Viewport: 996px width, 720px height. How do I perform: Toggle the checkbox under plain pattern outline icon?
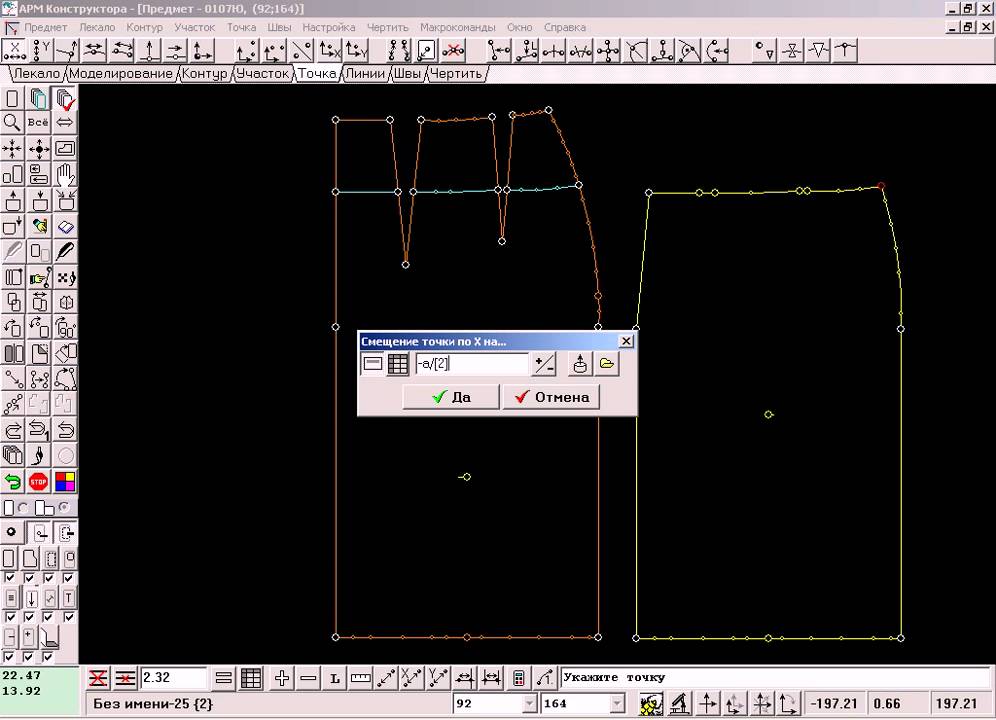[10, 578]
